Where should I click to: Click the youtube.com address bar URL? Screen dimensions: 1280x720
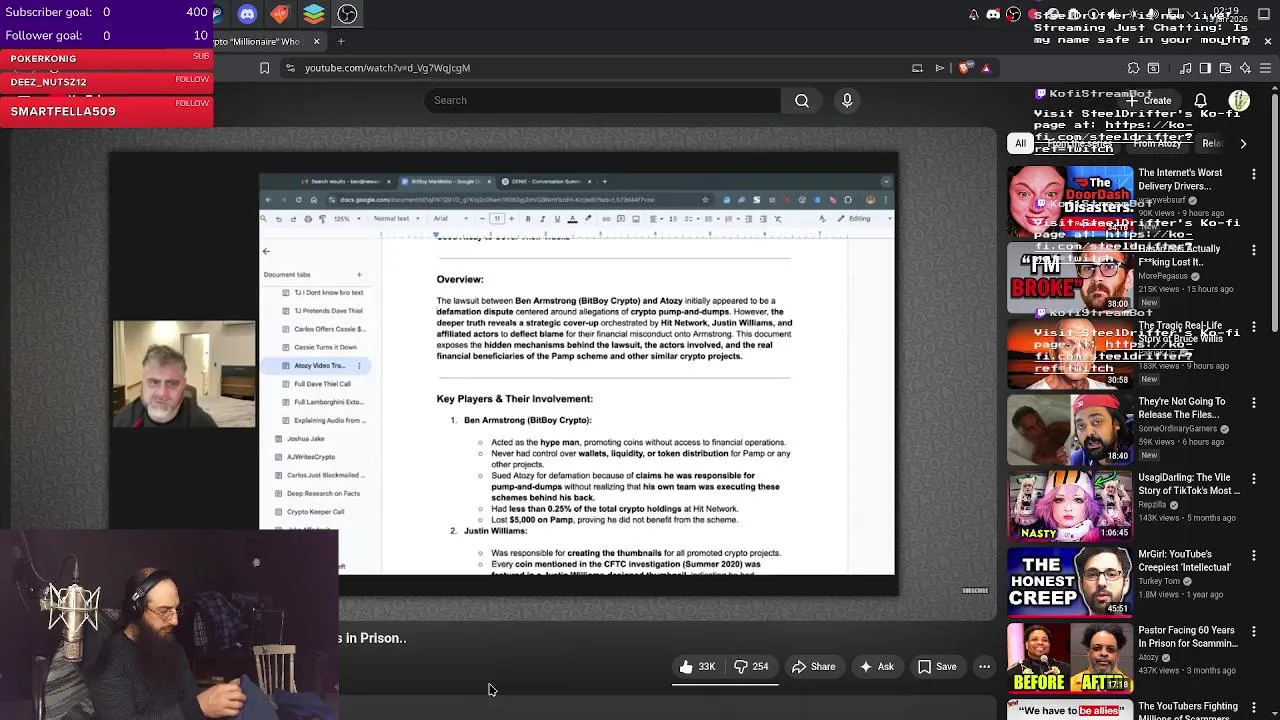click(x=387, y=68)
